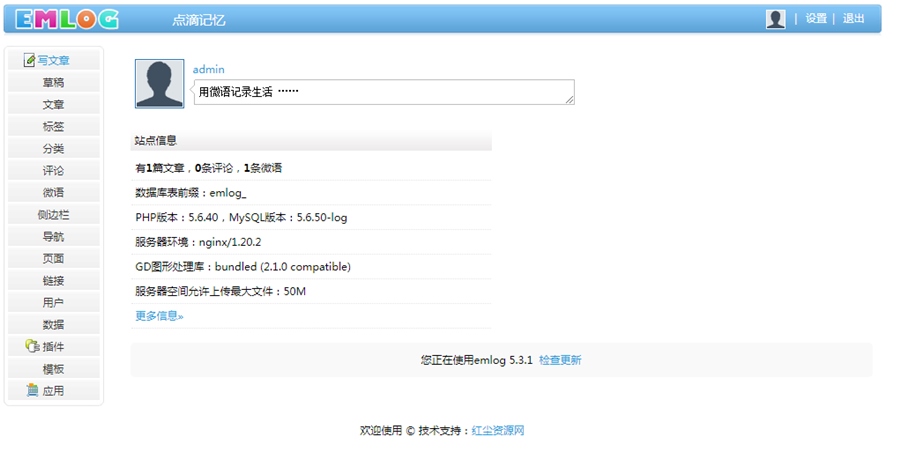Image resolution: width=900 pixels, height=451 pixels.
Task: Click the 您正在使用emlog 5.3.1 text
Action: point(476,360)
